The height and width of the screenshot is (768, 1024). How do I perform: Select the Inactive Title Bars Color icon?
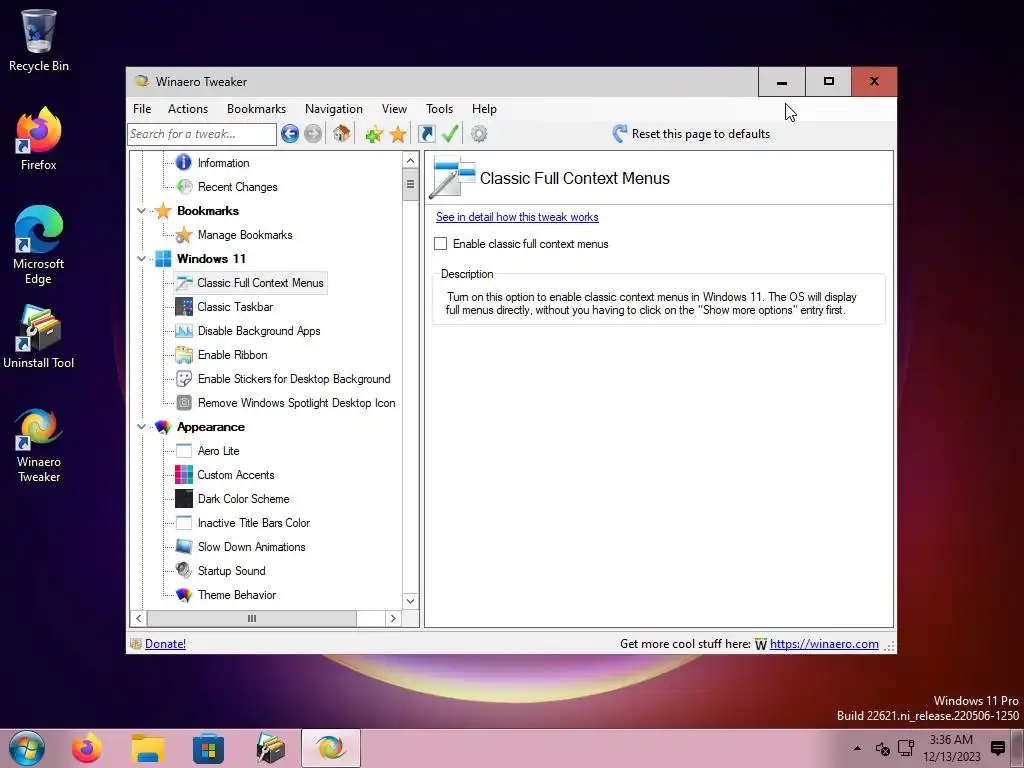(184, 523)
